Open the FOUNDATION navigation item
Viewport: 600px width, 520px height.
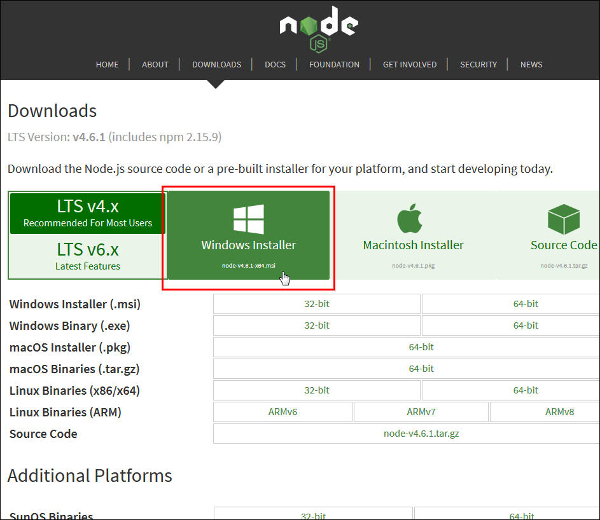coord(334,65)
